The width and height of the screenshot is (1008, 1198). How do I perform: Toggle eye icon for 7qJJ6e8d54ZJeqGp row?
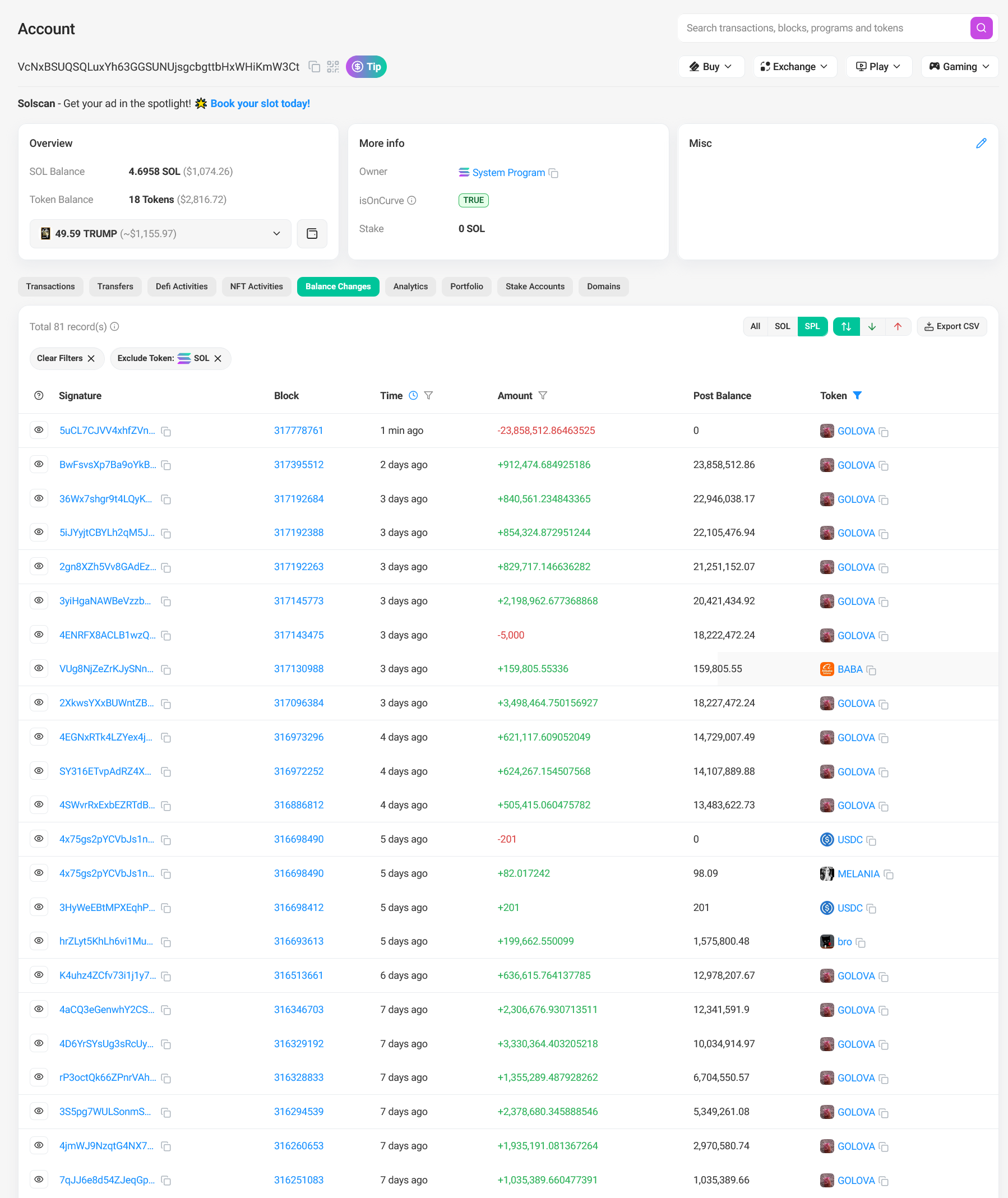pos(39,1179)
